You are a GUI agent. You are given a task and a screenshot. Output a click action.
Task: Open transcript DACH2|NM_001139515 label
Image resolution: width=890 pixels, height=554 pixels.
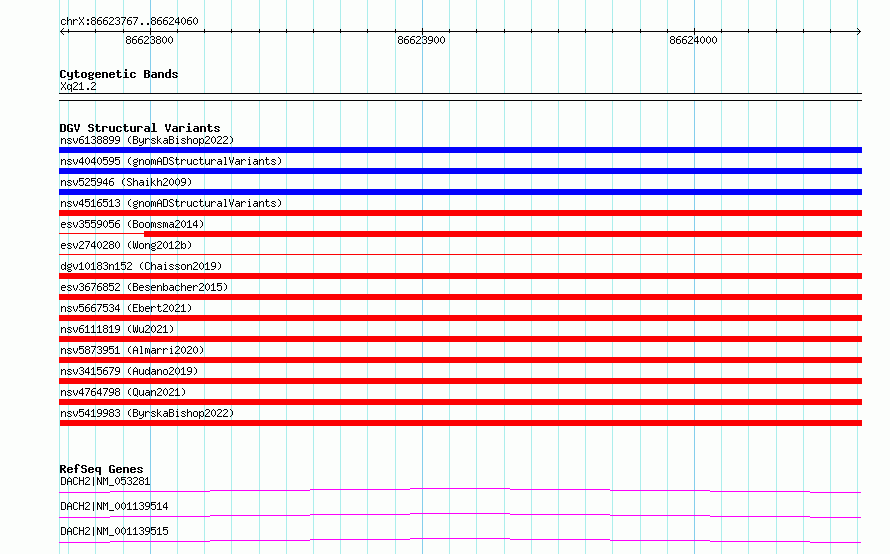click(x=114, y=531)
